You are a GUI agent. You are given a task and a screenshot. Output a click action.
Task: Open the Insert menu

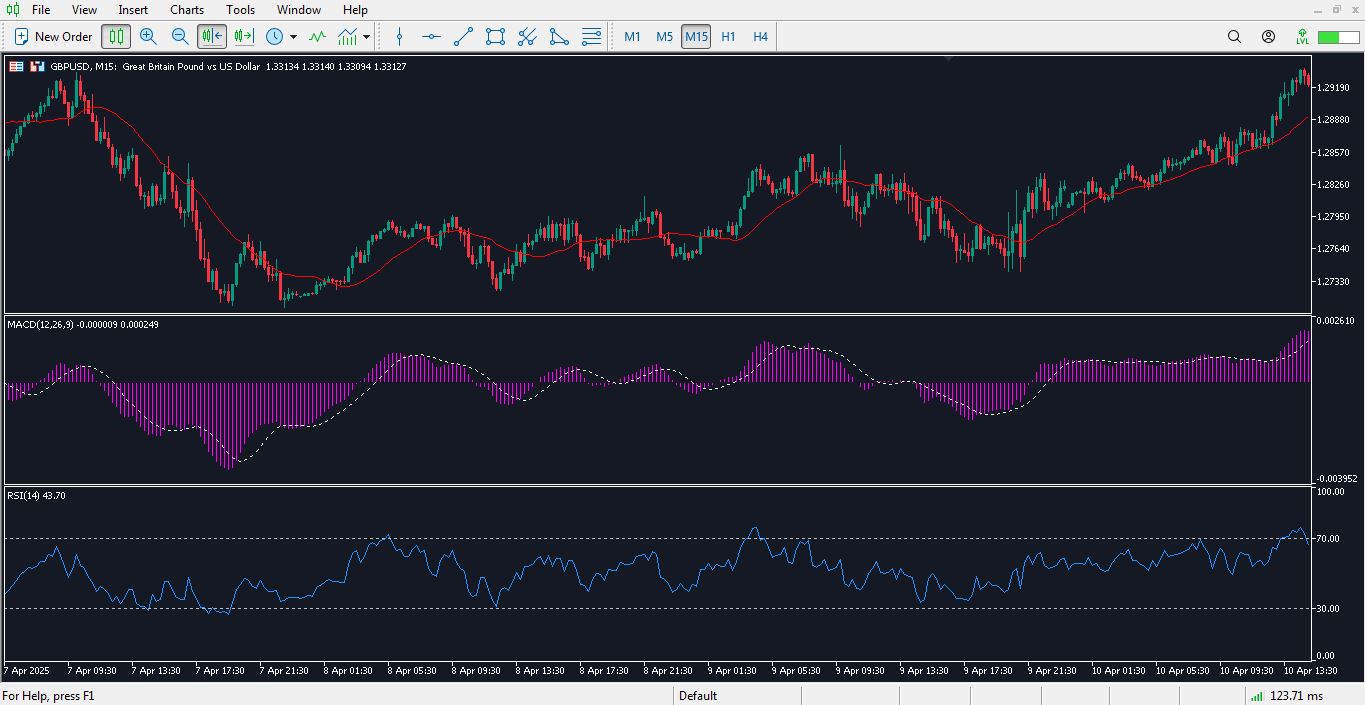(x=133, y=10)
